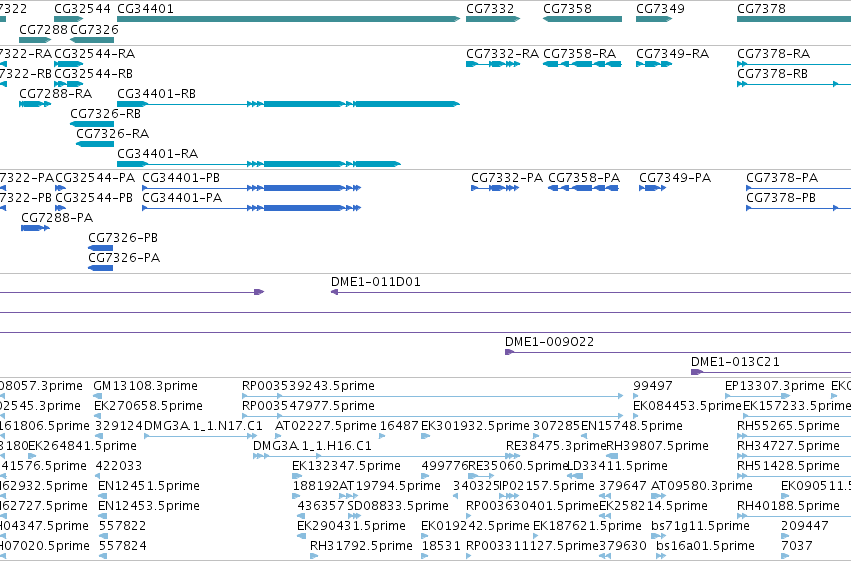This screenshot has height=561, width=851.
Task: Click the CG7326-RA transcript label
Action: 112,134
